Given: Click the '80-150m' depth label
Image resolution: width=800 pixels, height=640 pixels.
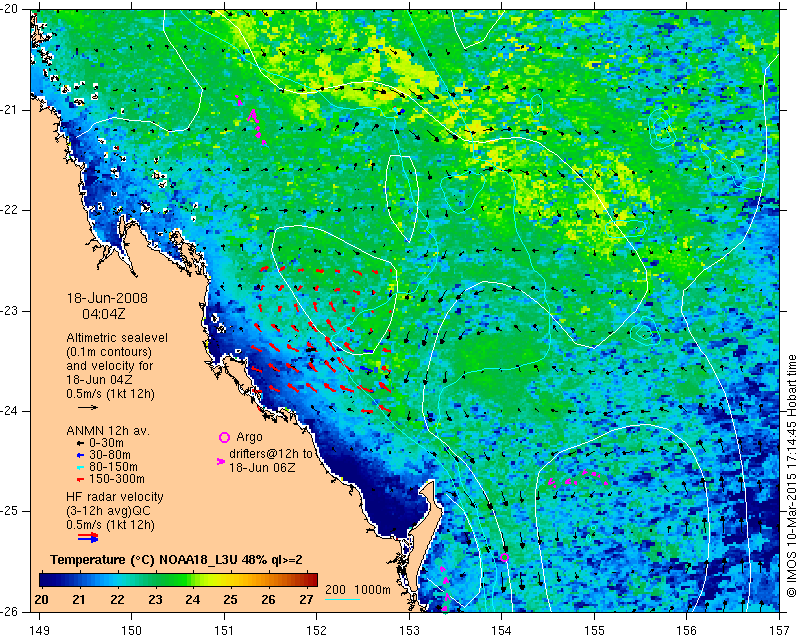Looking at the screenshot, I should click(113, 467).
